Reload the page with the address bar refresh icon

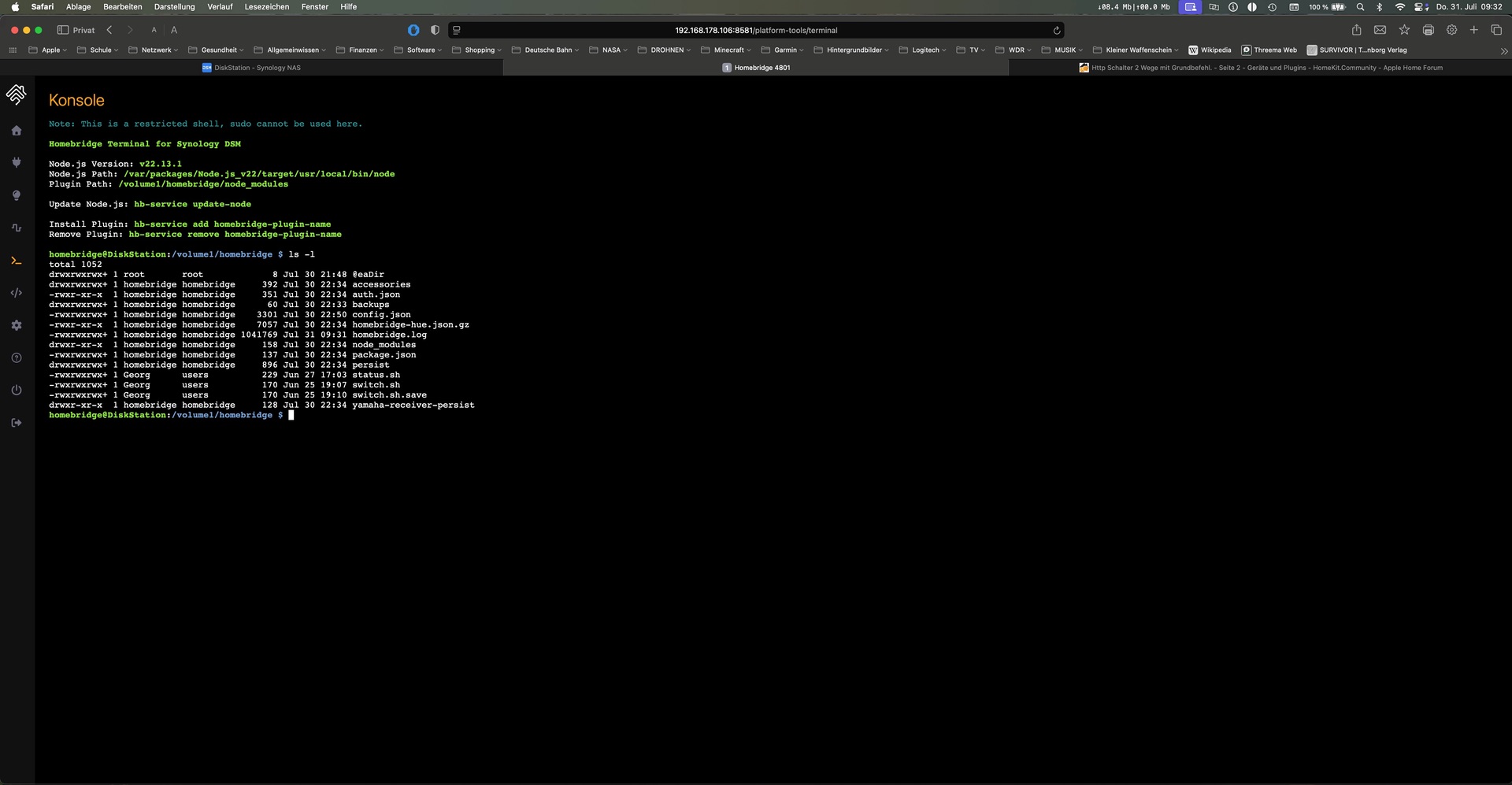(x=1057, y=31)
